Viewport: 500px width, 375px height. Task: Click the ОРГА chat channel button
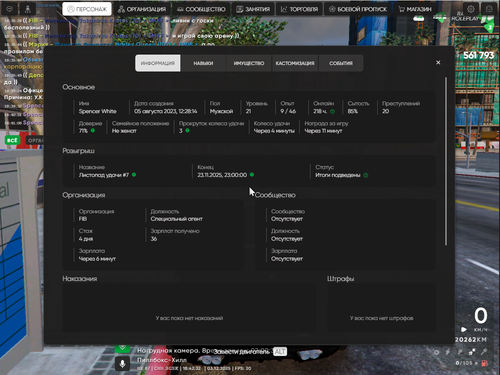coord(35,140)
